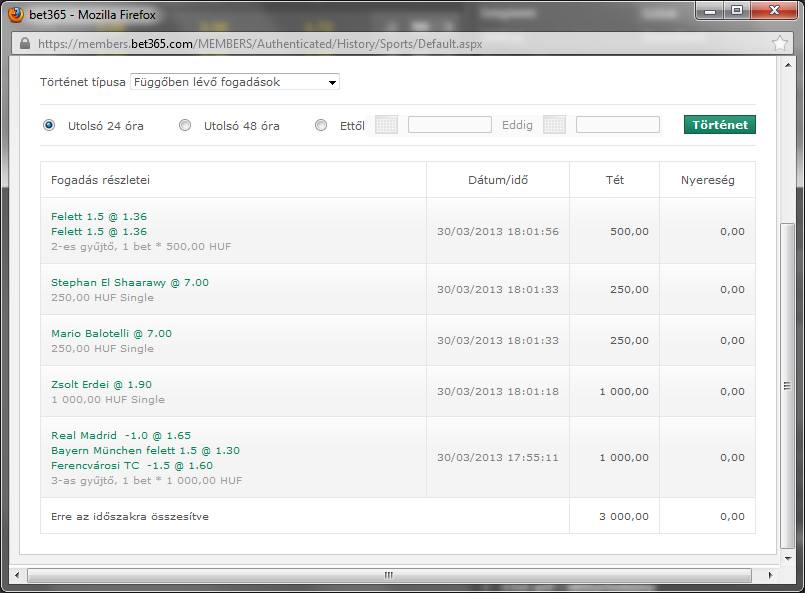Click the vertical scrollbar up arrow
Screen dimensions: 805x593
[788, 65]
